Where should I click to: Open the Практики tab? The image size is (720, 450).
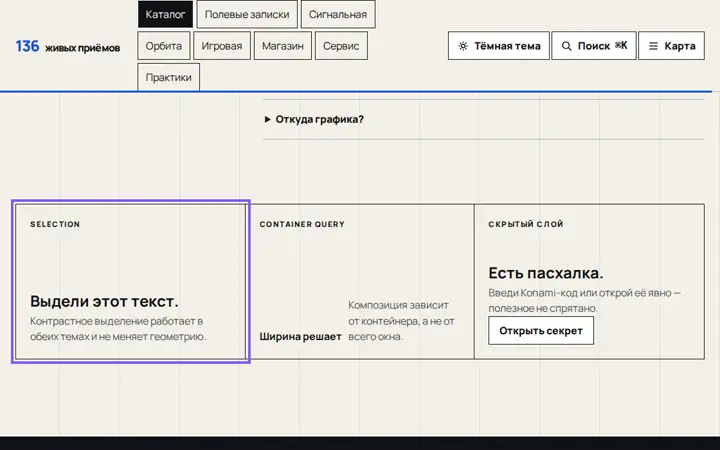click(169, 77)
